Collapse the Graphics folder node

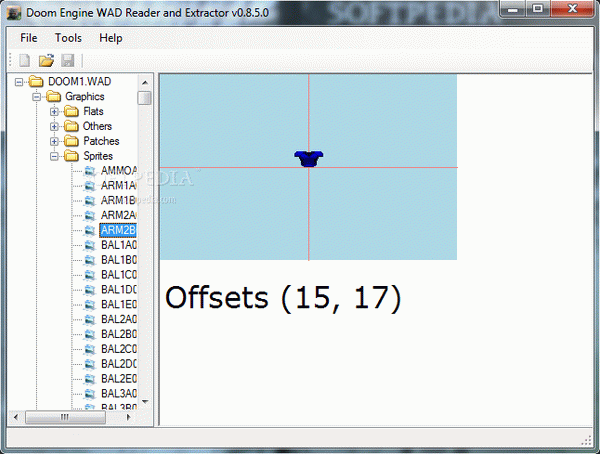[x=36, y=97]
